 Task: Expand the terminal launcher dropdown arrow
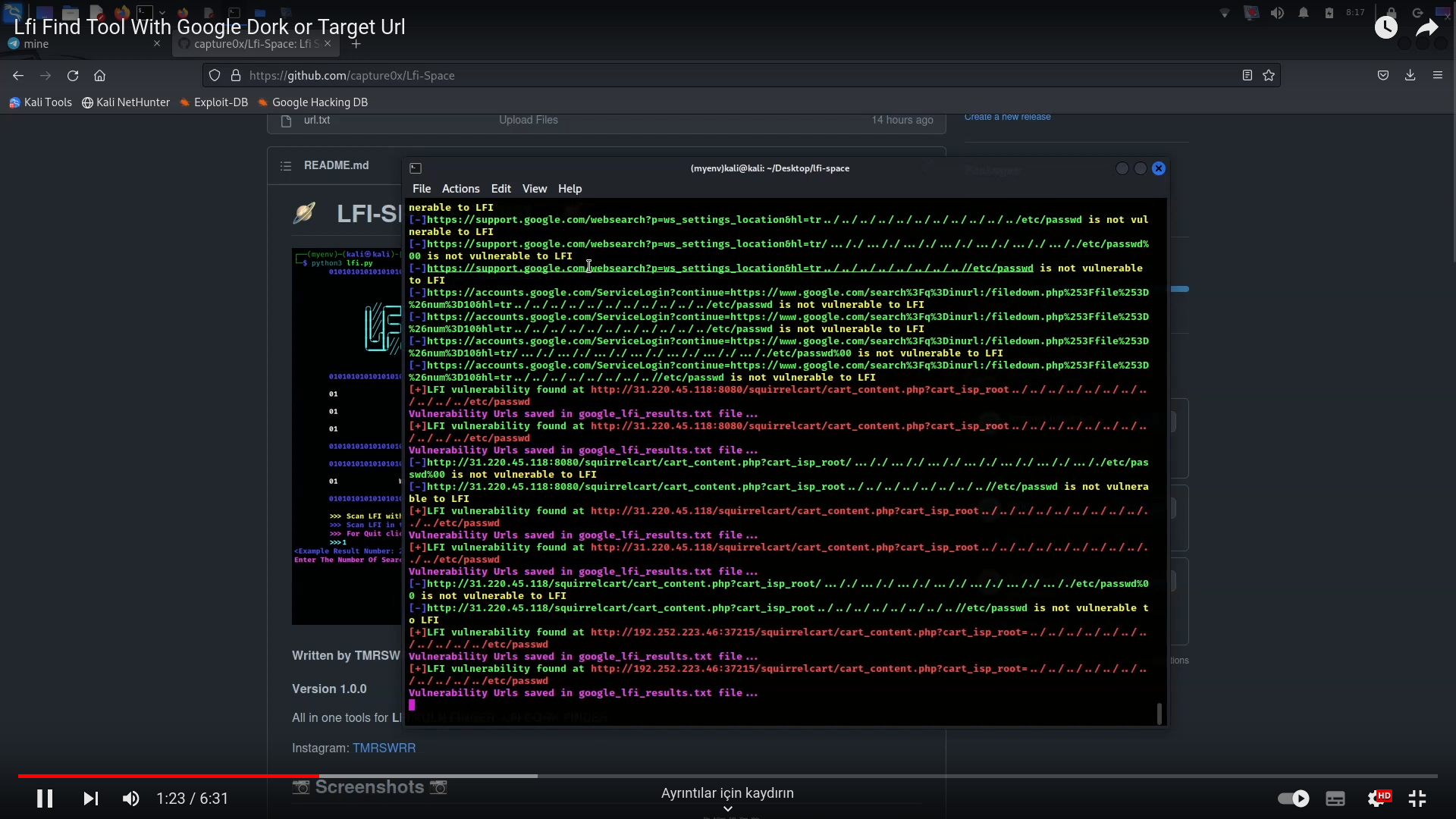coord(162,13)
